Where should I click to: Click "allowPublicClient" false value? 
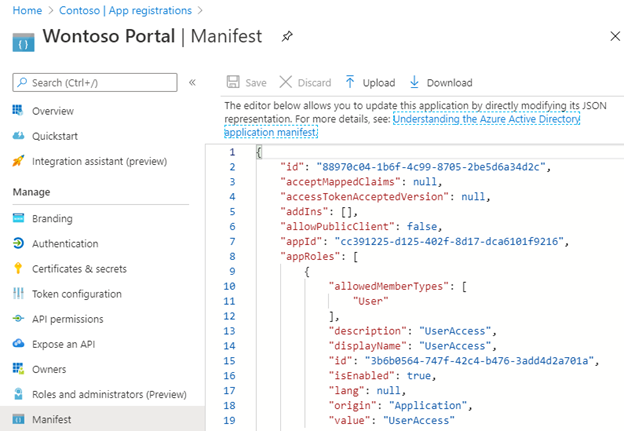click(422, 226)
